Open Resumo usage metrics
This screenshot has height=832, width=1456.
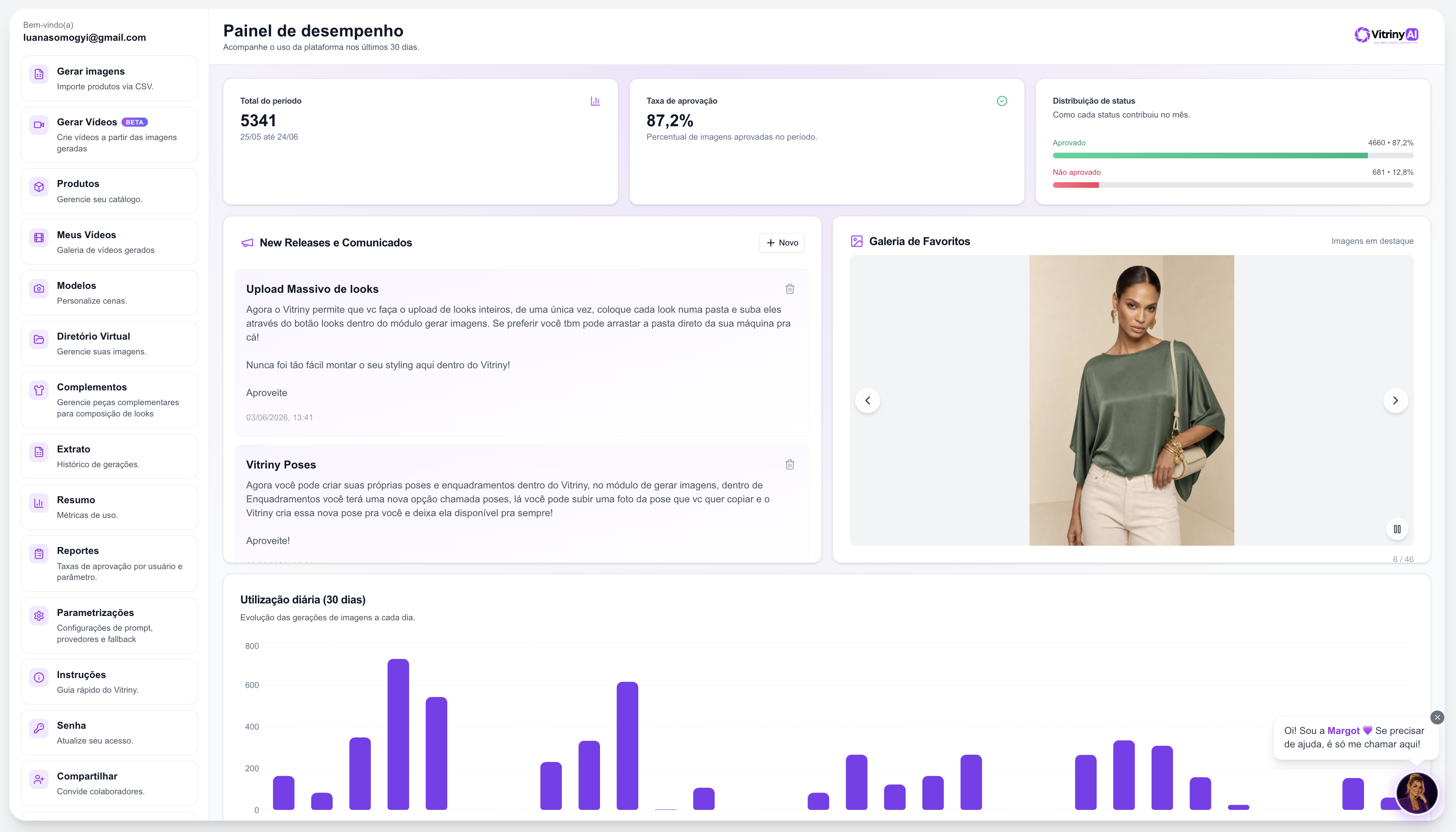(x=109, y=507)
